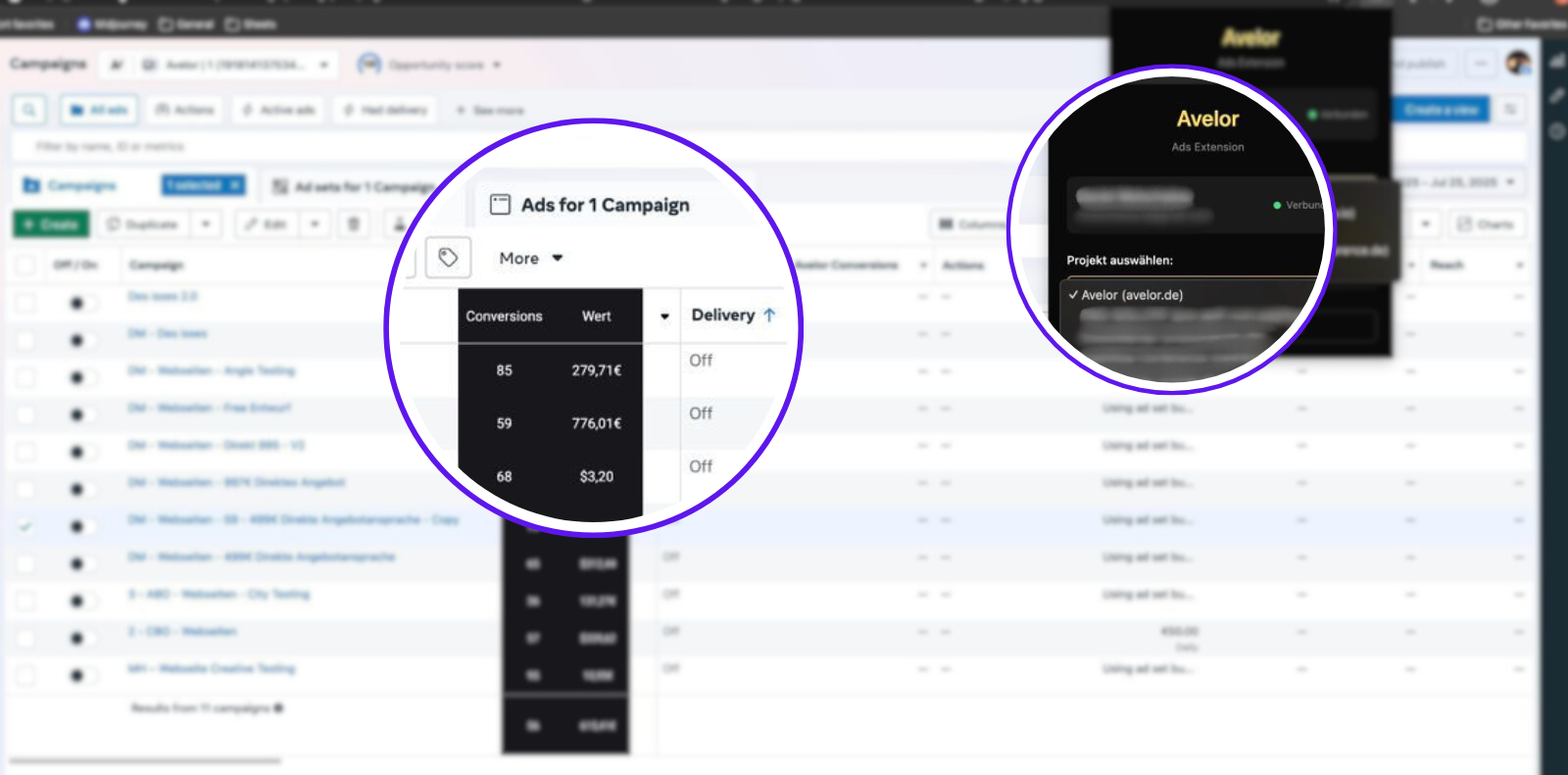Open the Reach column header dropdown arrow
Screen dimensions: 1568x775
pos(1520,266)
